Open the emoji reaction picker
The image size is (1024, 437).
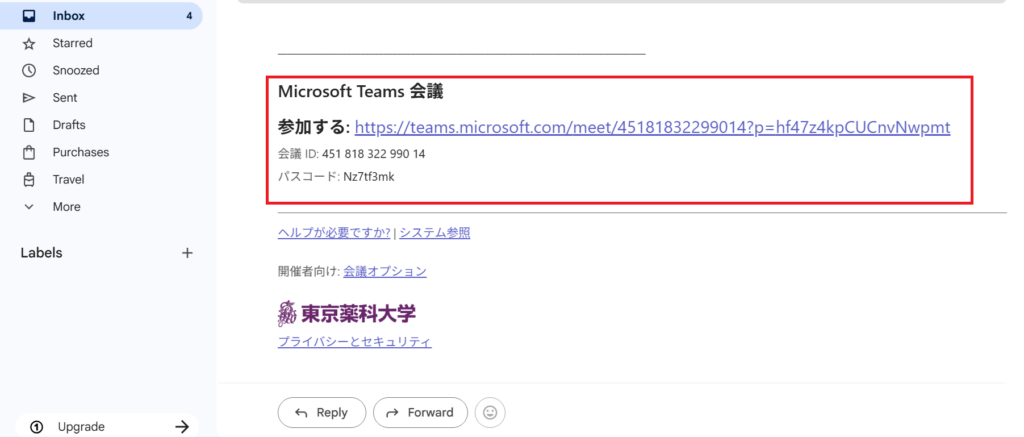point(489,412)
